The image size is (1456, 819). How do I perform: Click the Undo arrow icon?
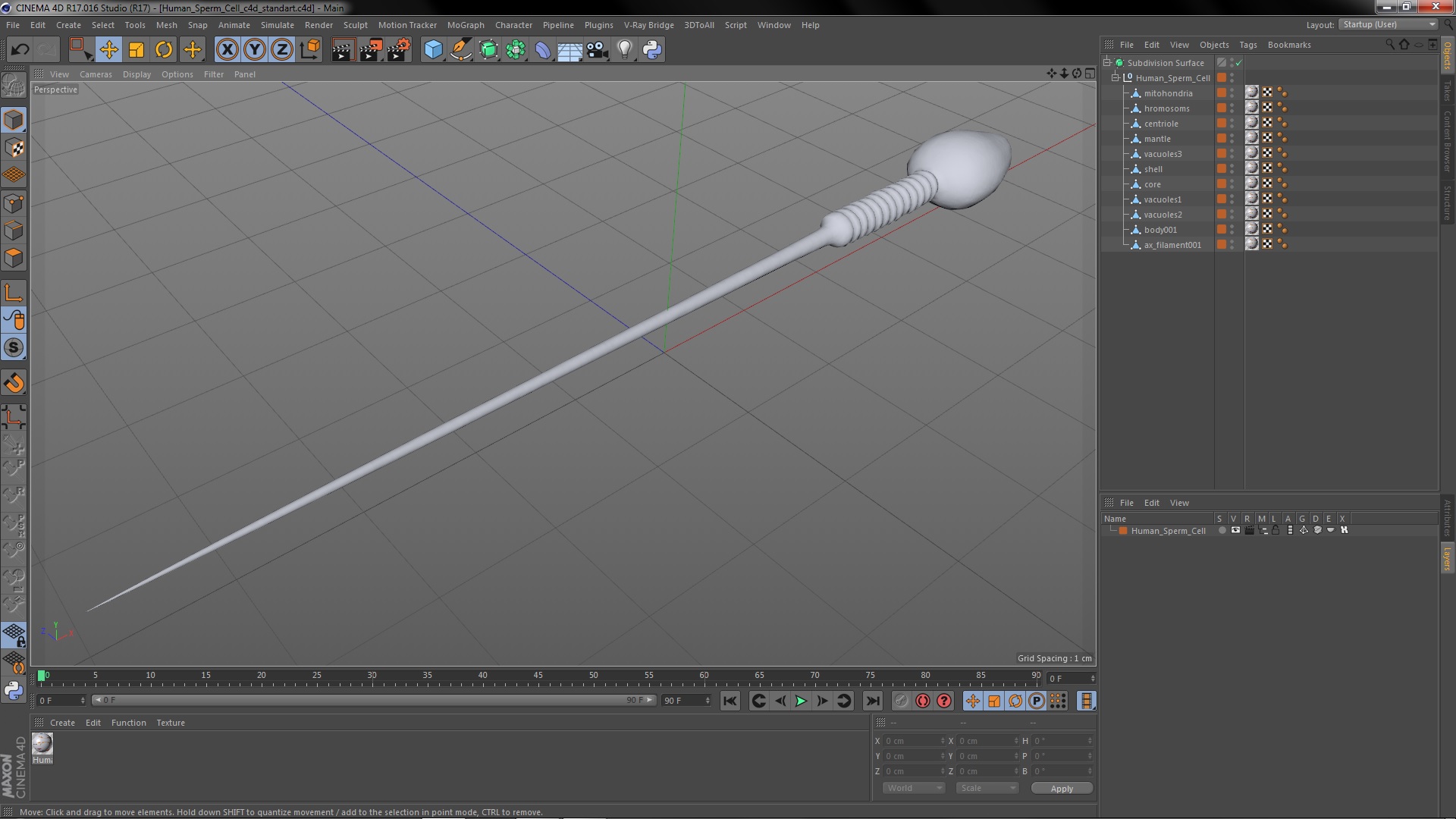(x=20, y=50)
